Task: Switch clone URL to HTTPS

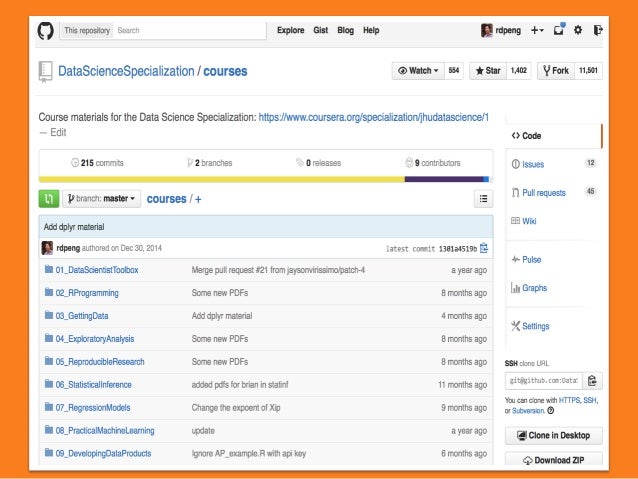Action: (x=569, y=400)
